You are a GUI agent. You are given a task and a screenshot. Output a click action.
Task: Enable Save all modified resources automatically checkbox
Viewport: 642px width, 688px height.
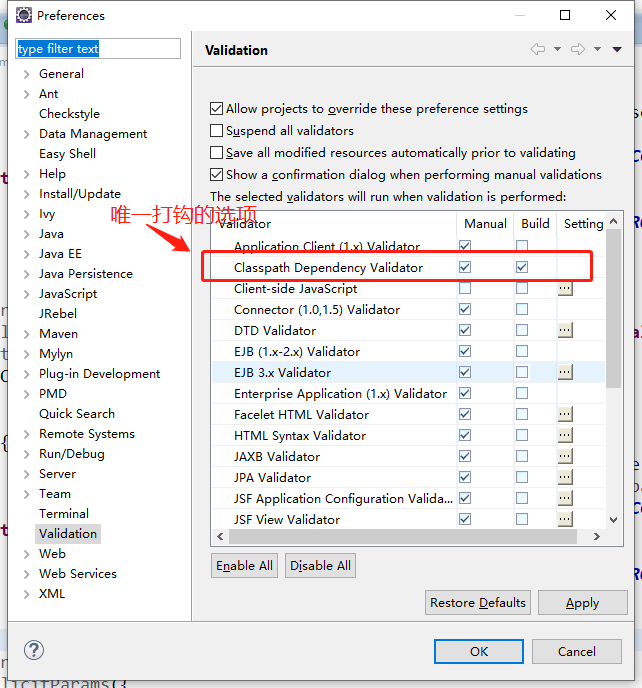point(216,152)
